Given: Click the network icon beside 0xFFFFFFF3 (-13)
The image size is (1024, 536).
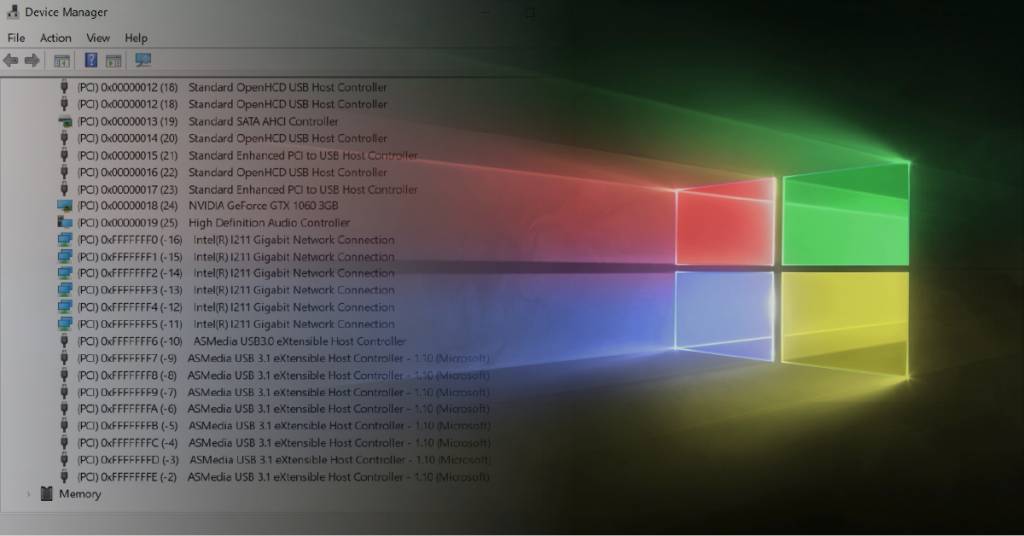Looking at the screenshot, I should [x=65, y=290].
